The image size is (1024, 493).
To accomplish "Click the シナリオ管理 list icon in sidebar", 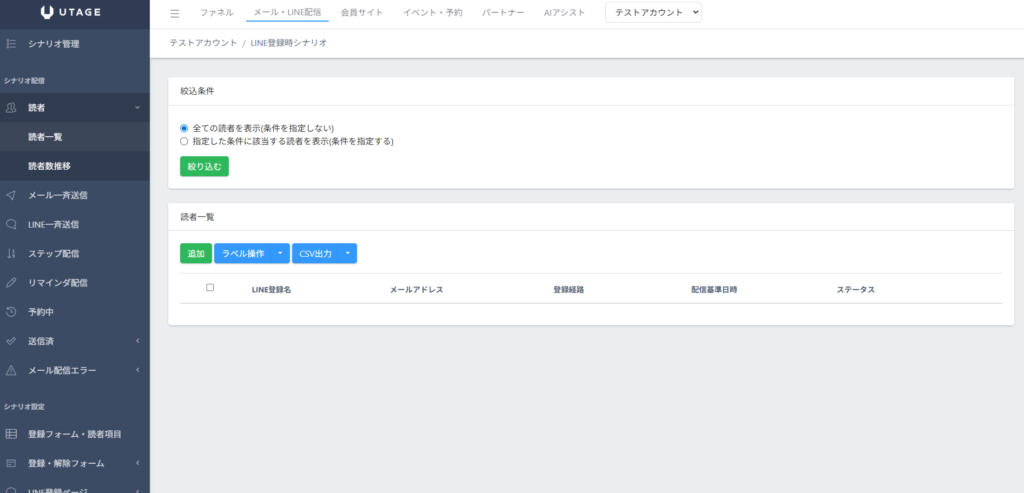I will coord(11,44).
